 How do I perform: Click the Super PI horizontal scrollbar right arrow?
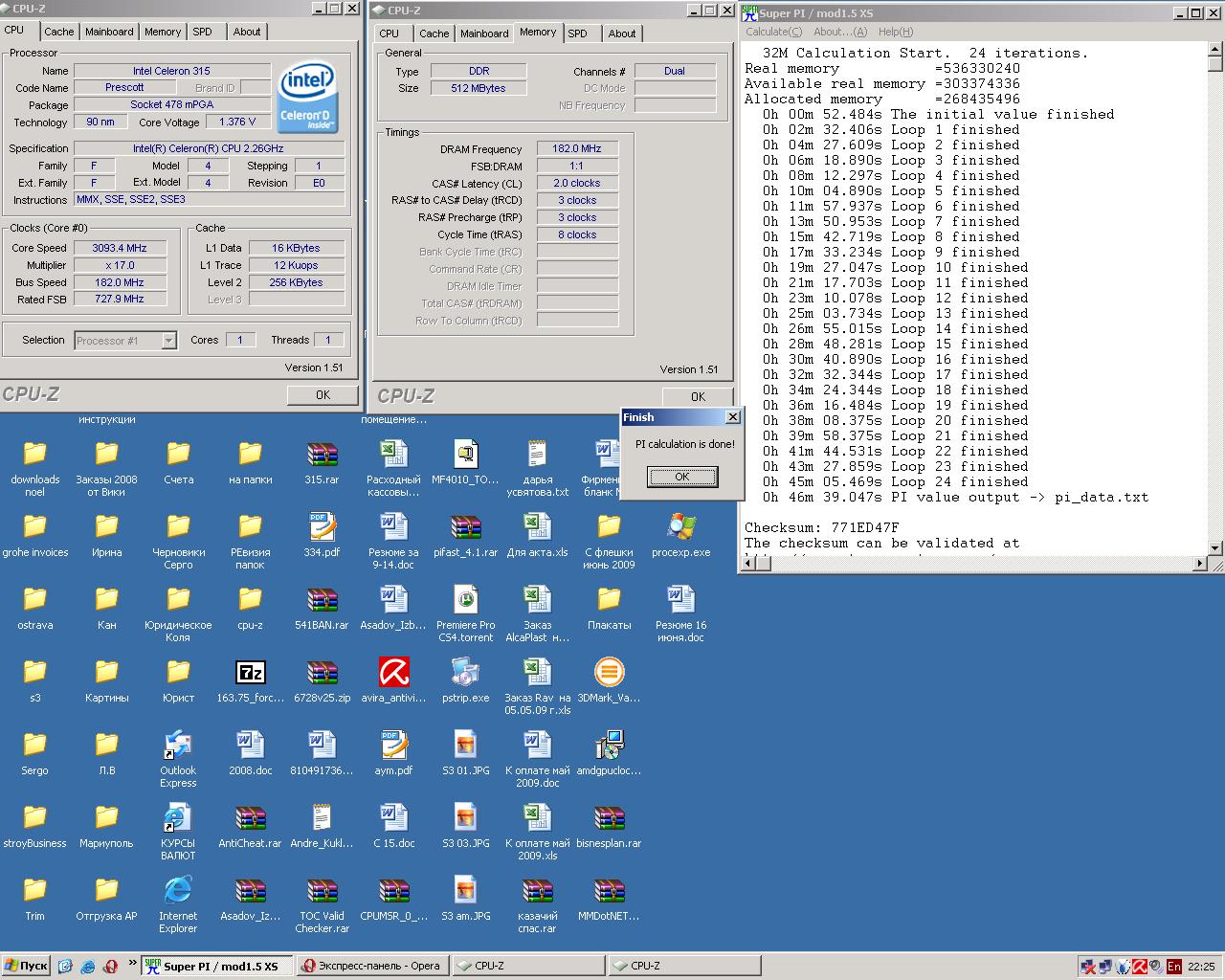1200,564
